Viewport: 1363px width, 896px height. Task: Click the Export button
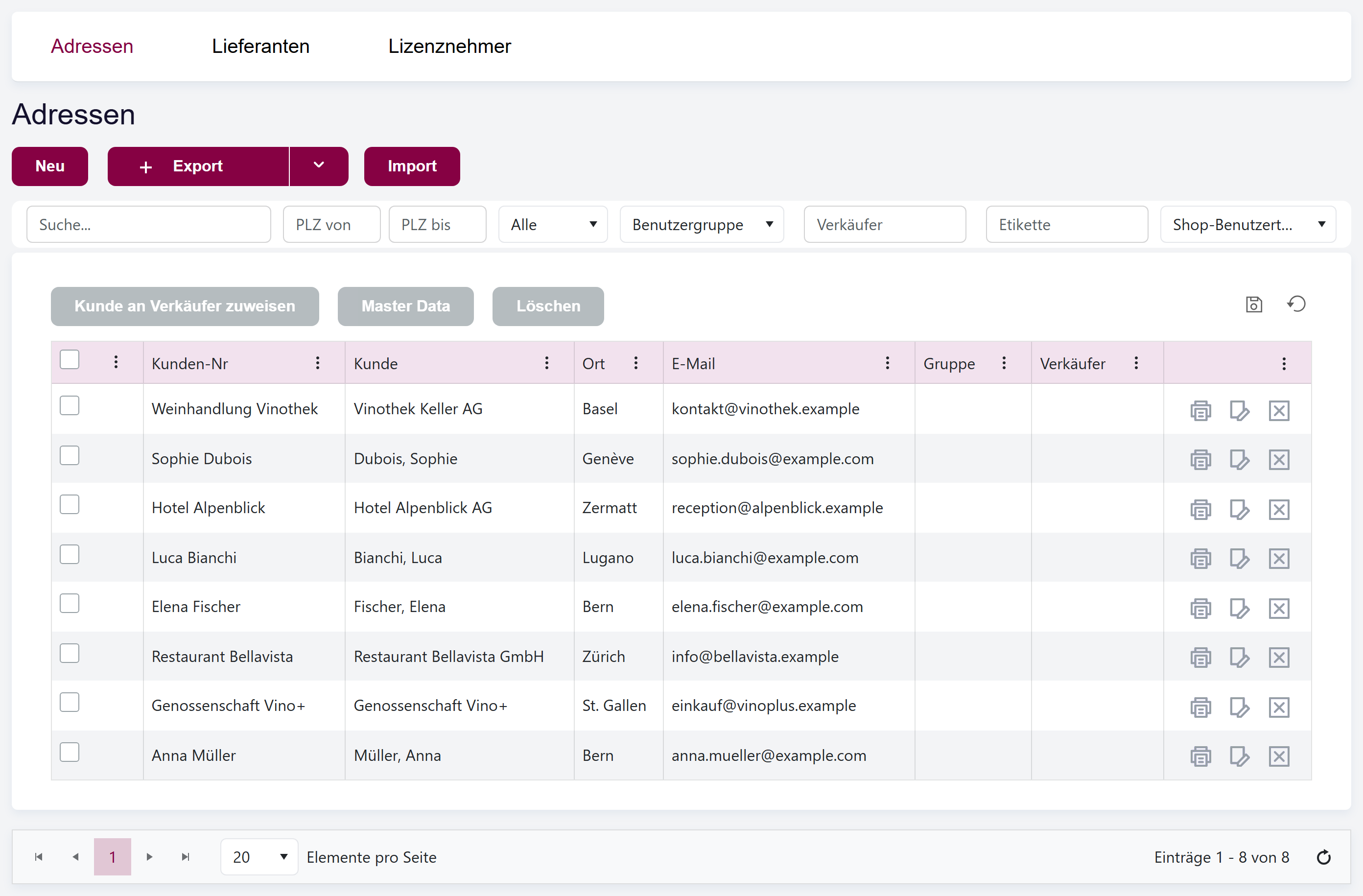pos(198,166)
